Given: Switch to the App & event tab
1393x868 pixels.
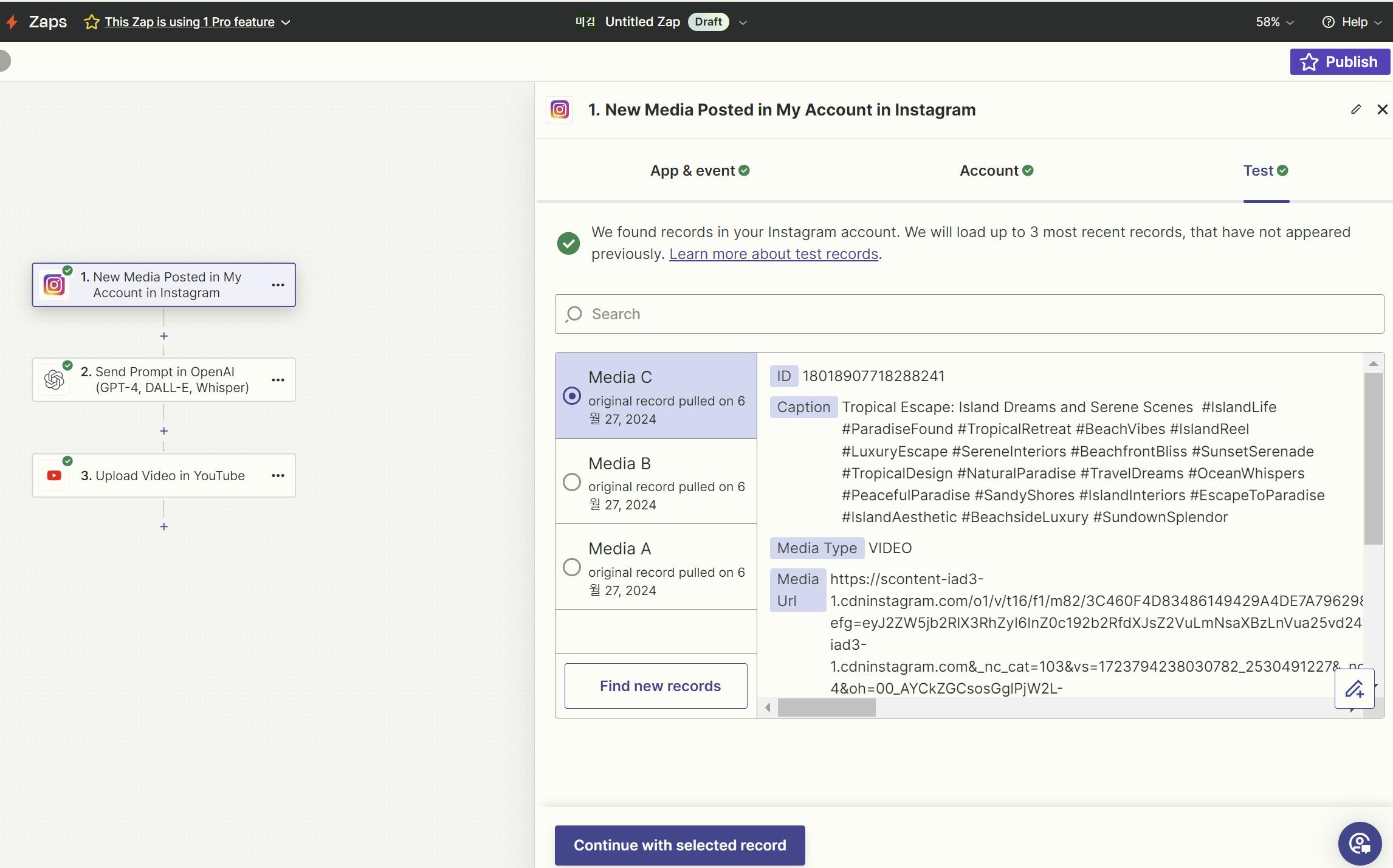Looking at the screenshot, I should point(700,171).
